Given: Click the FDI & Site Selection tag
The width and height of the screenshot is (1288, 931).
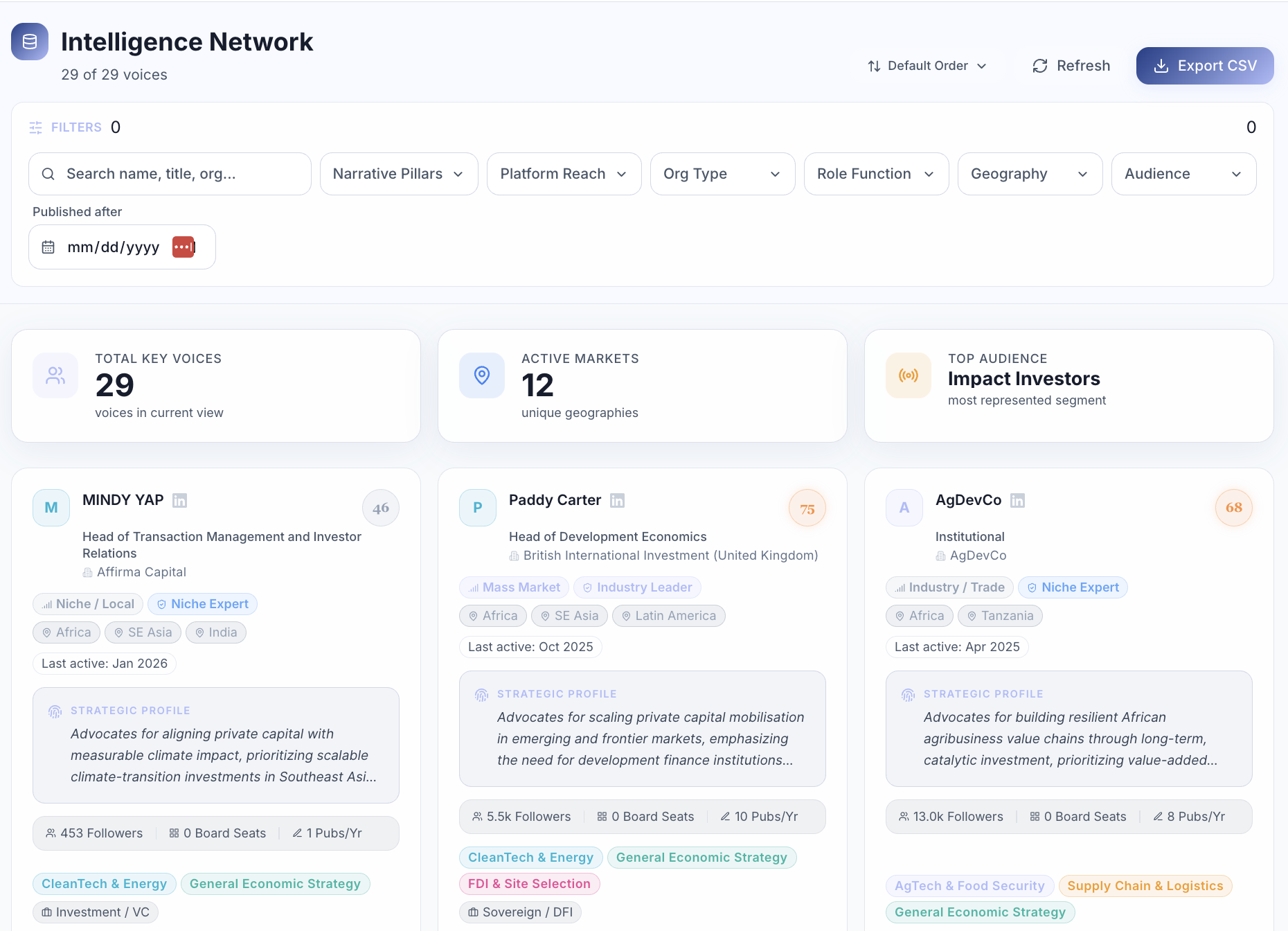Looking at the screenshot, I should [530, 884].
